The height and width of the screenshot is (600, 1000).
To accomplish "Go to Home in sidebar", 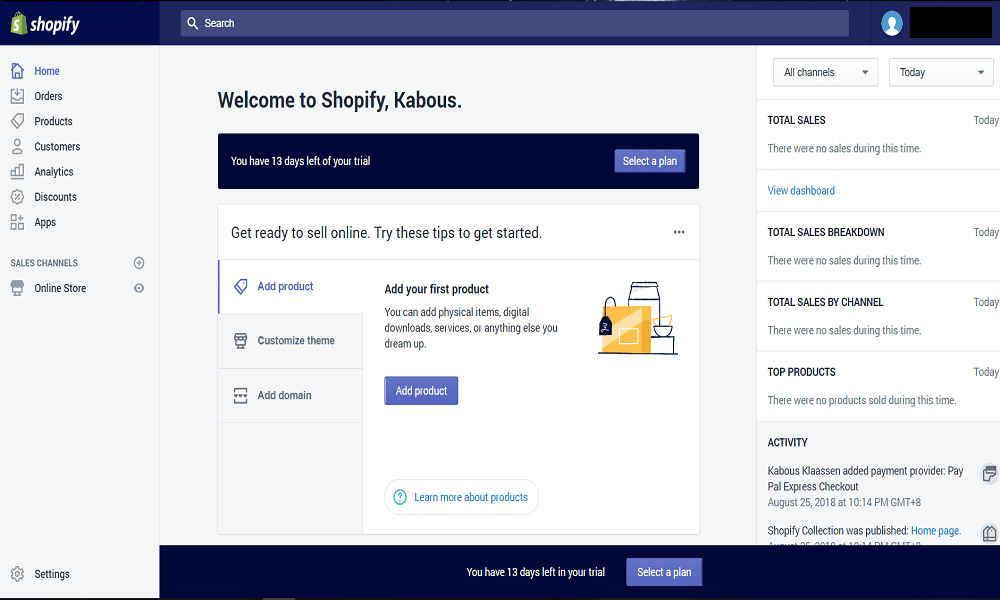I will (47, 71).
